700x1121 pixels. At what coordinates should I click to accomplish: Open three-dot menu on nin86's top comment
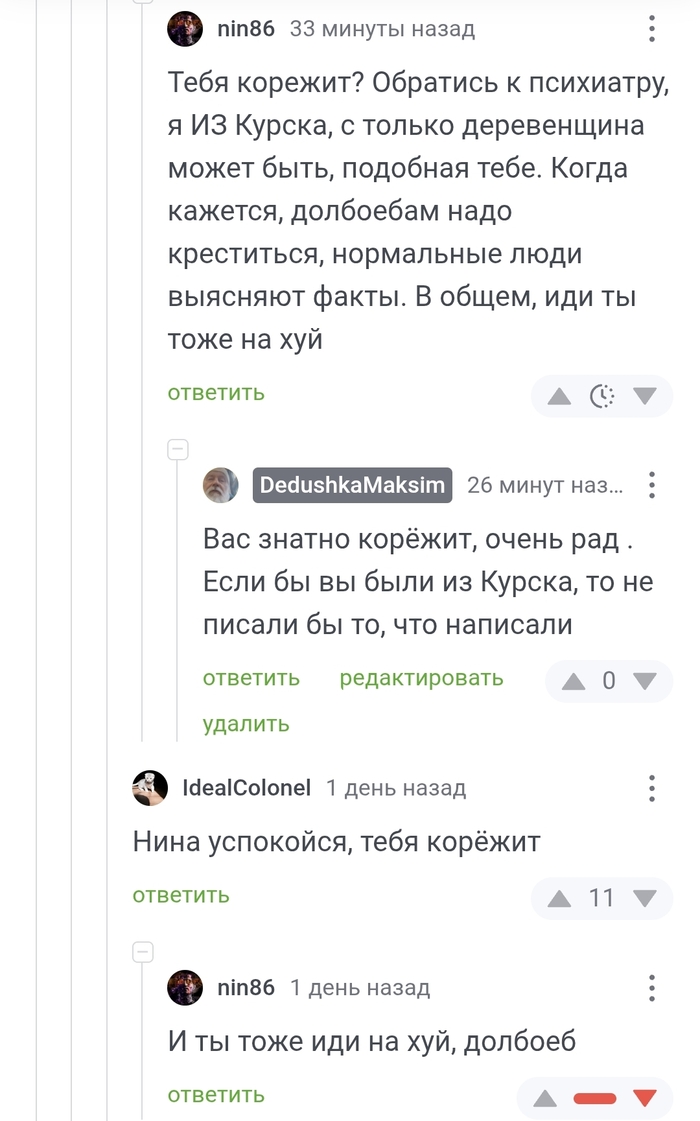651,29
